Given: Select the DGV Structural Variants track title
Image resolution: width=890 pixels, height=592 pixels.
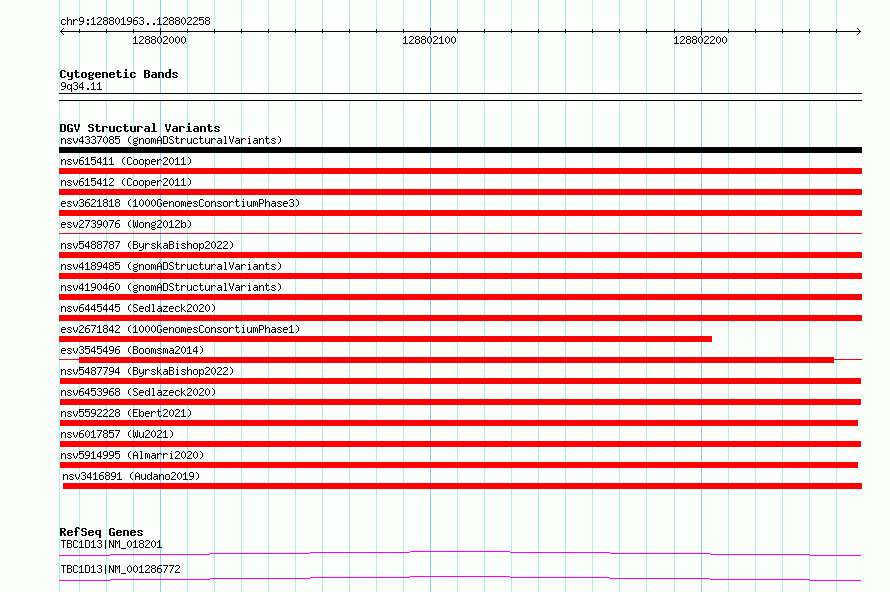Looking at the screenshot, I should click(140, 128).
